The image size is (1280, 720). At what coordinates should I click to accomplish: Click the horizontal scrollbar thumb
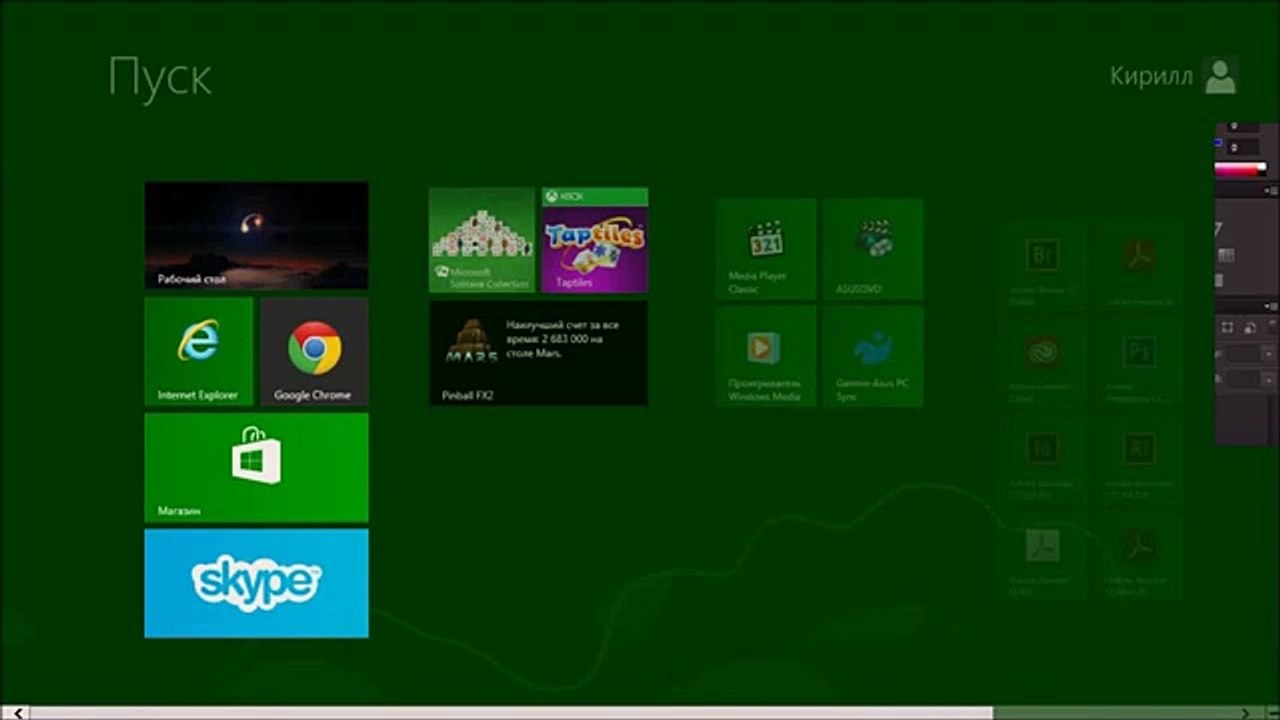[x=512, y=713]
